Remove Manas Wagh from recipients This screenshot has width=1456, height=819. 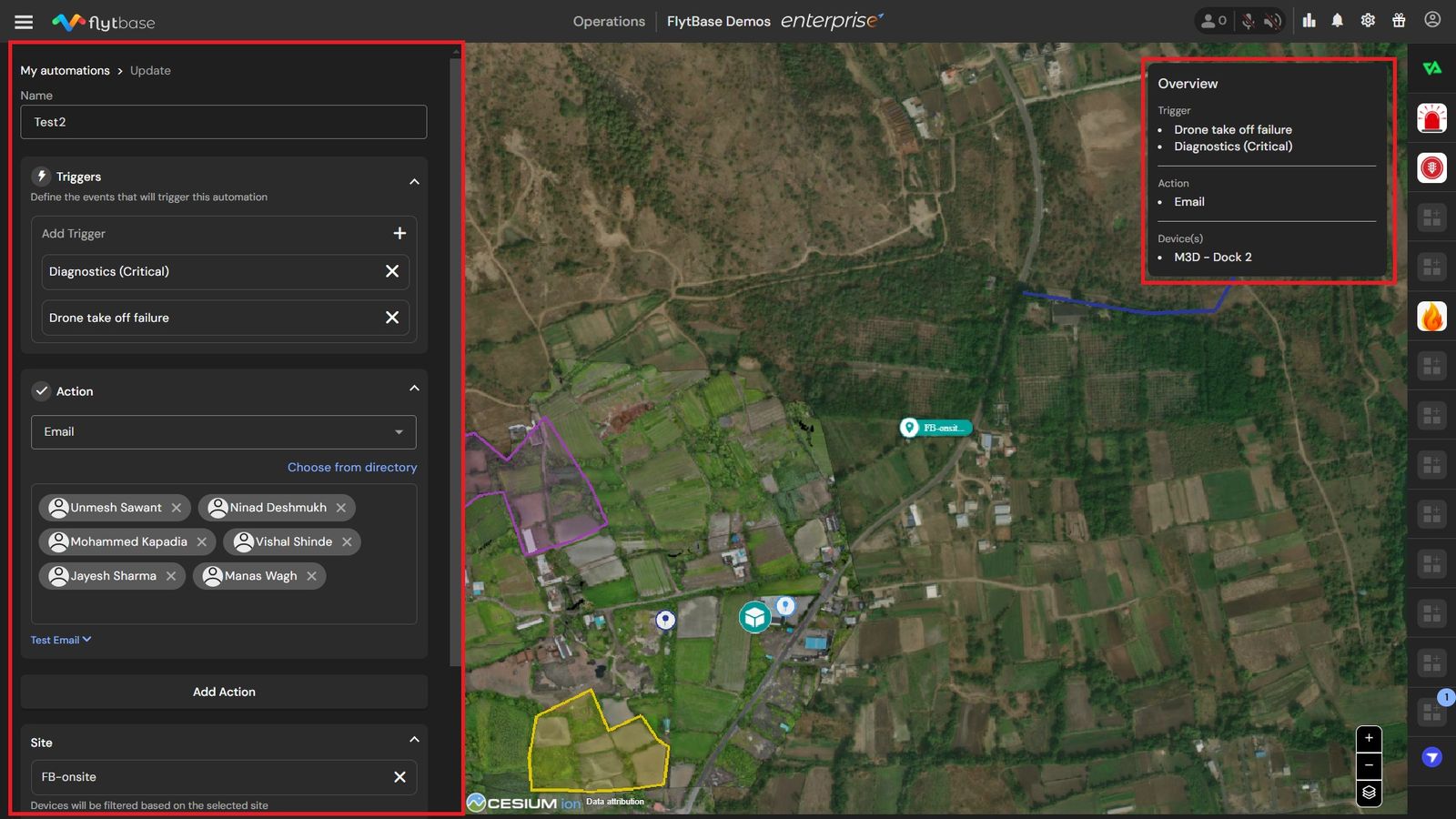311,576
